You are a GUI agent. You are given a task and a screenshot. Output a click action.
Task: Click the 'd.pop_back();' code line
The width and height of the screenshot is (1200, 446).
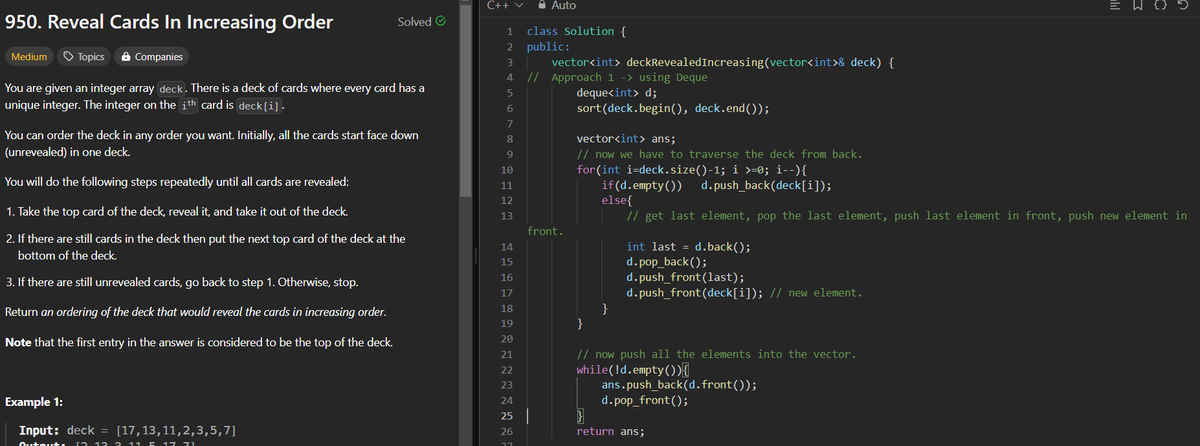point(666,262)
